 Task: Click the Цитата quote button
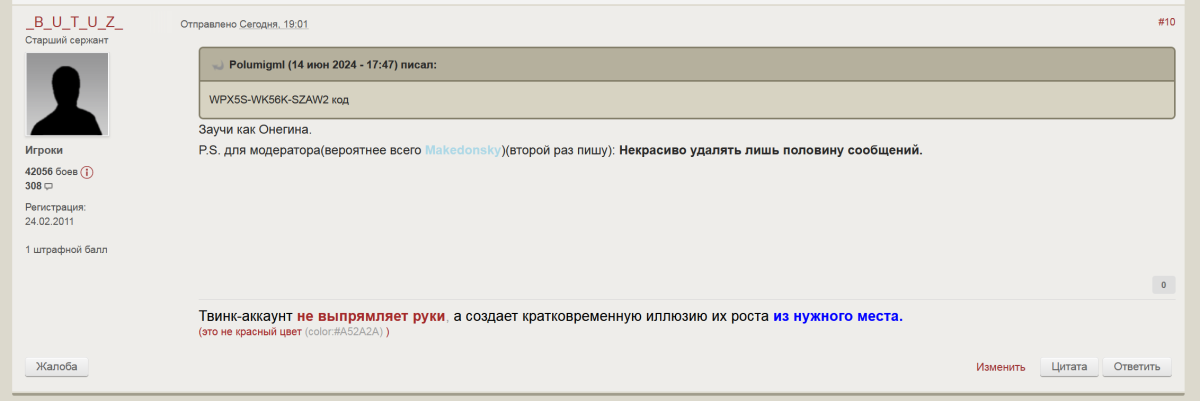tap(1070, 367)
